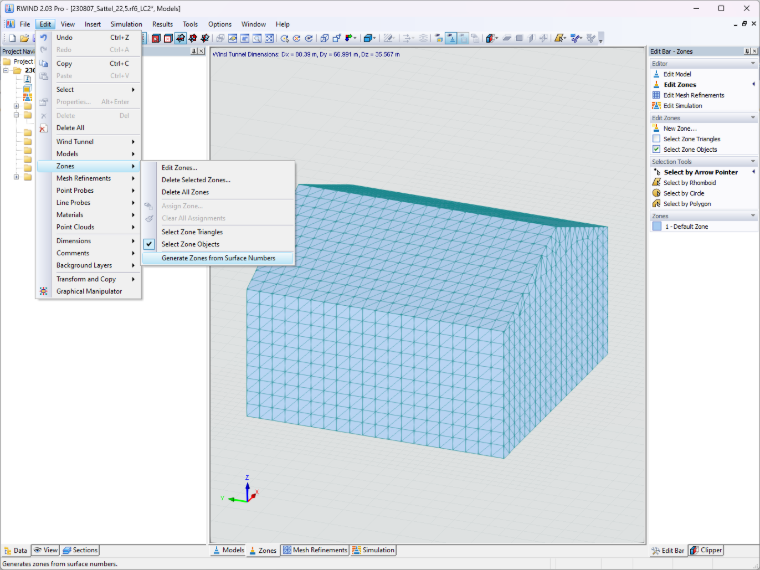The image size is (760, 570).
Task: Click the Open folder toolbar icon
Action: (x=24, y=38)
